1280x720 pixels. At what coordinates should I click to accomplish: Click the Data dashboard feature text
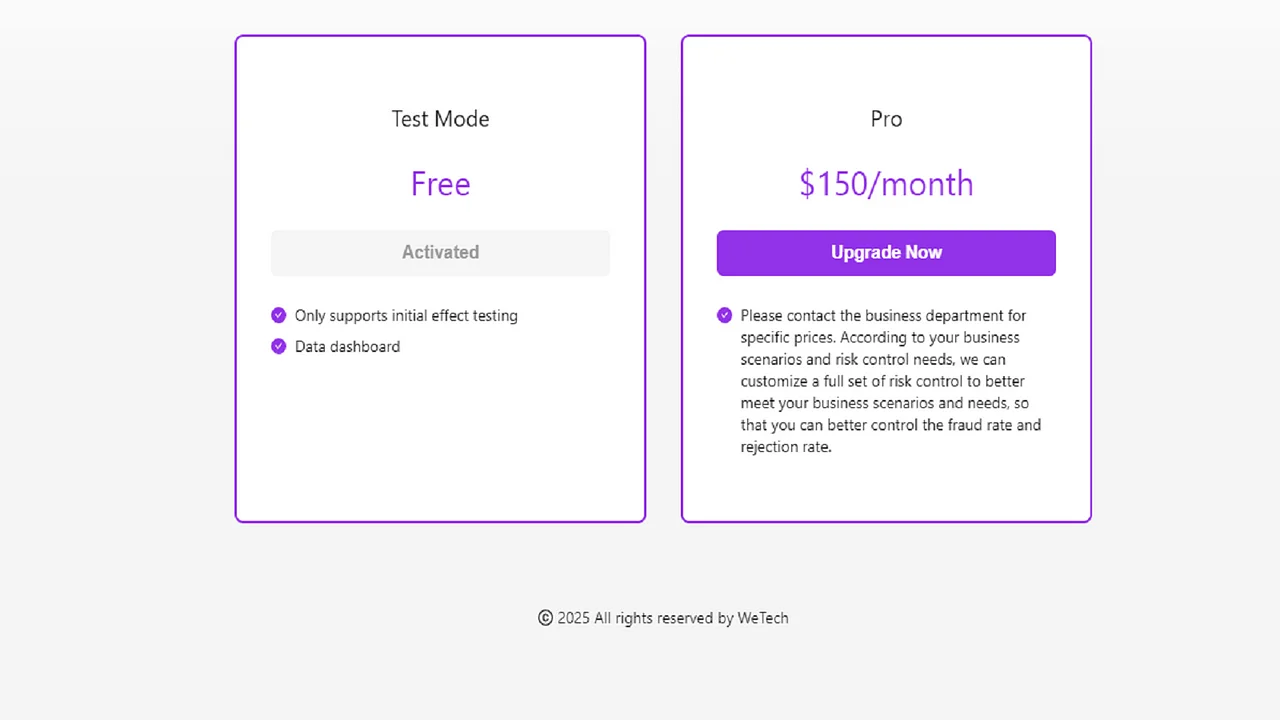[347, 347]
